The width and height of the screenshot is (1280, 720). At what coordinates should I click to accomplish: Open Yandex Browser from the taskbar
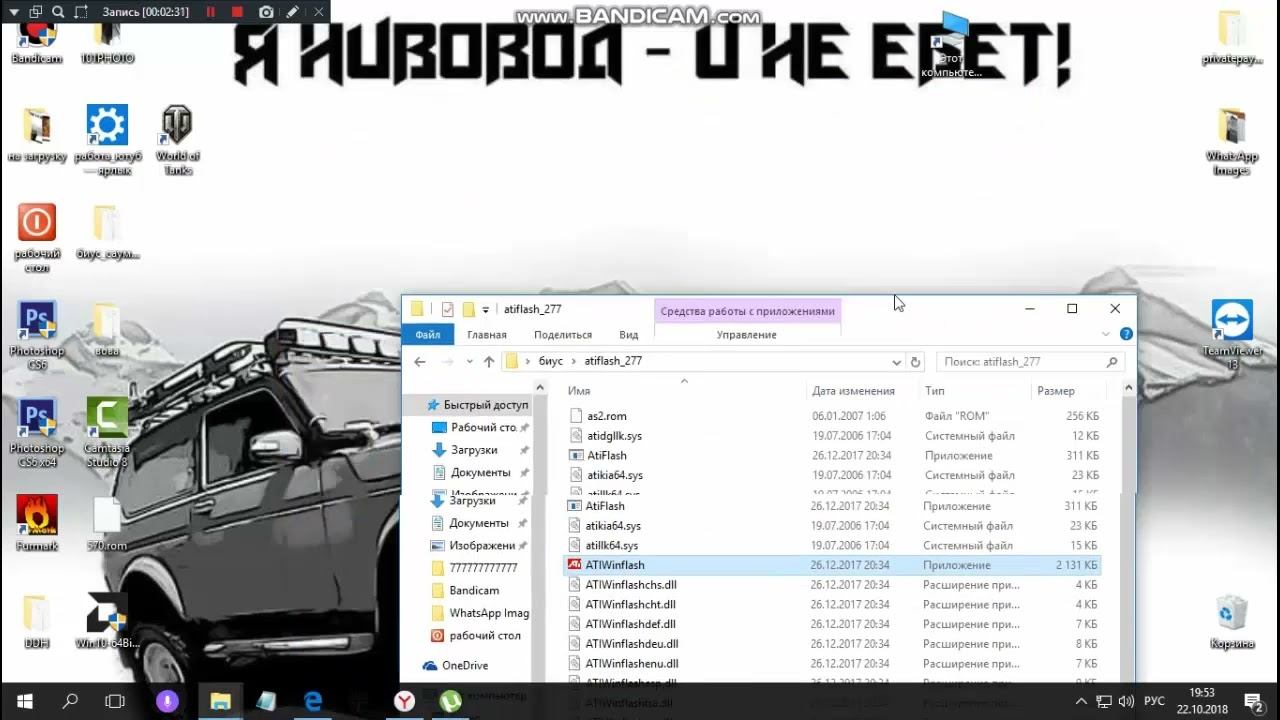click(x=404, y=701)
